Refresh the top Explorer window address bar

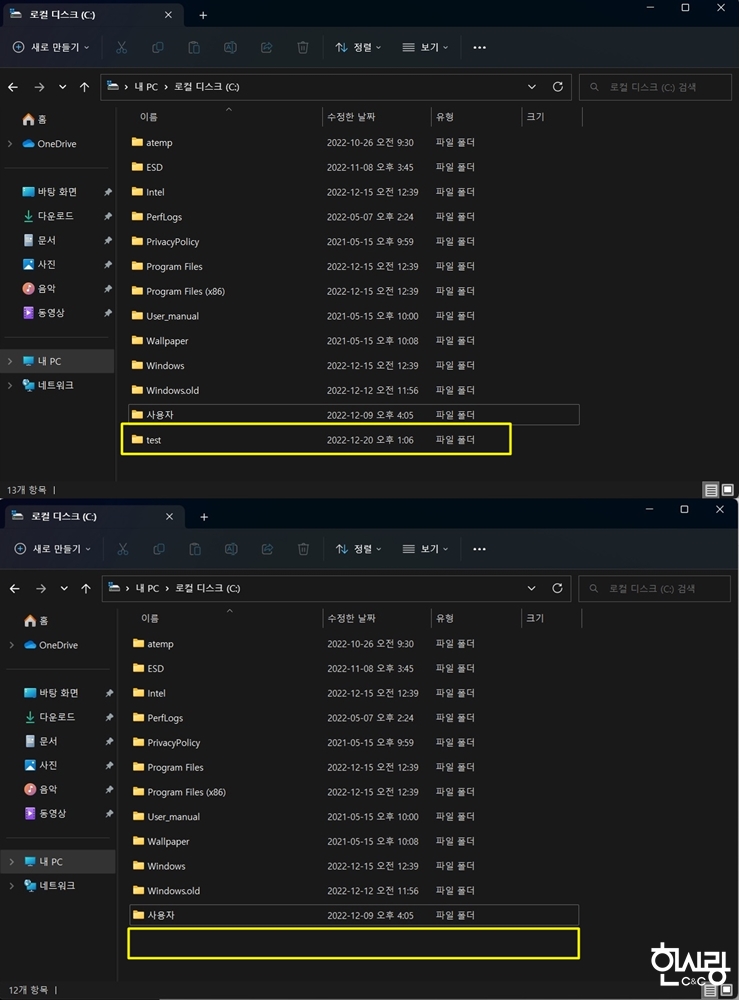558,87
